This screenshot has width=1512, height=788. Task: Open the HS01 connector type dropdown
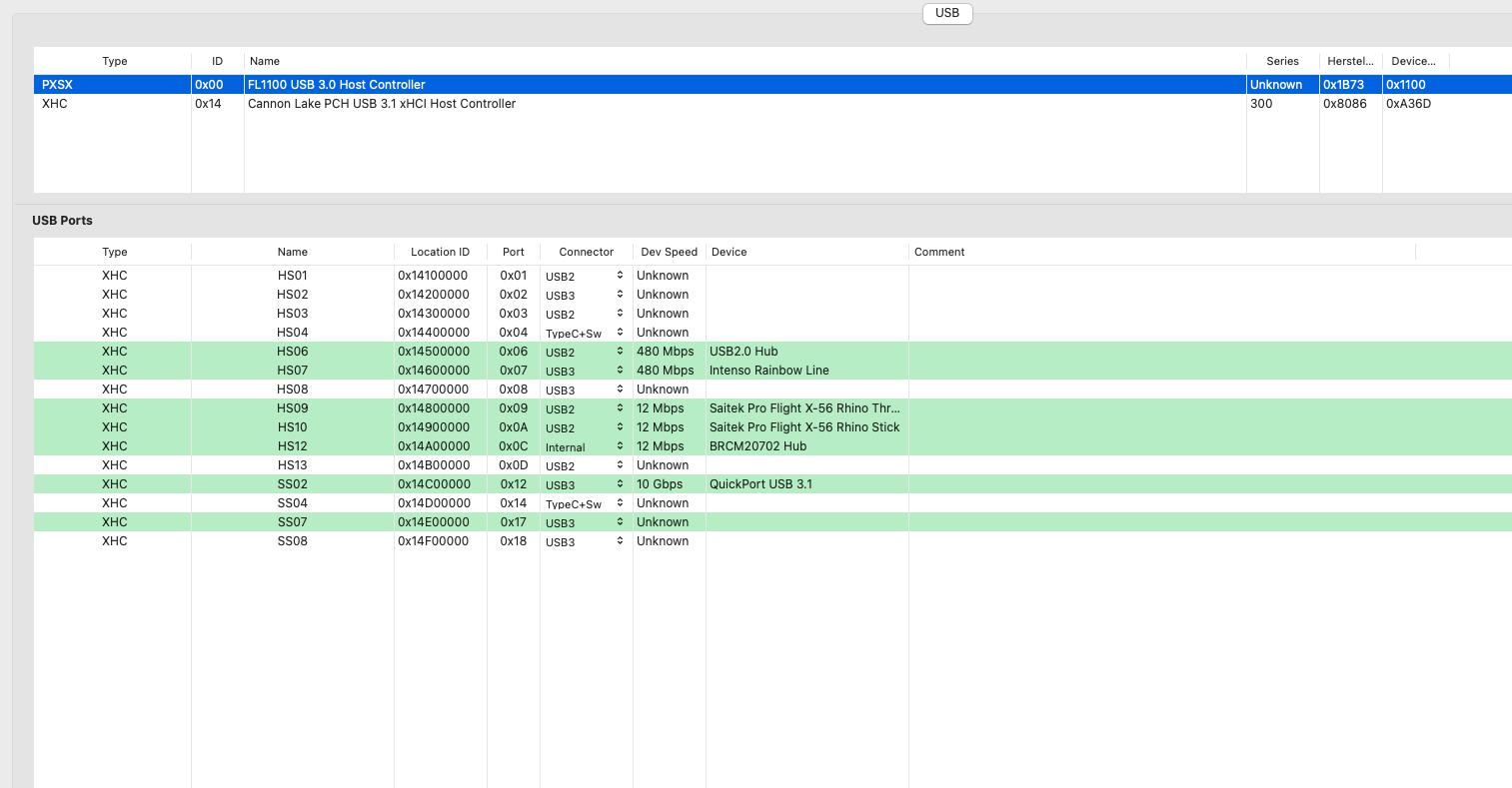coord(586,276)
